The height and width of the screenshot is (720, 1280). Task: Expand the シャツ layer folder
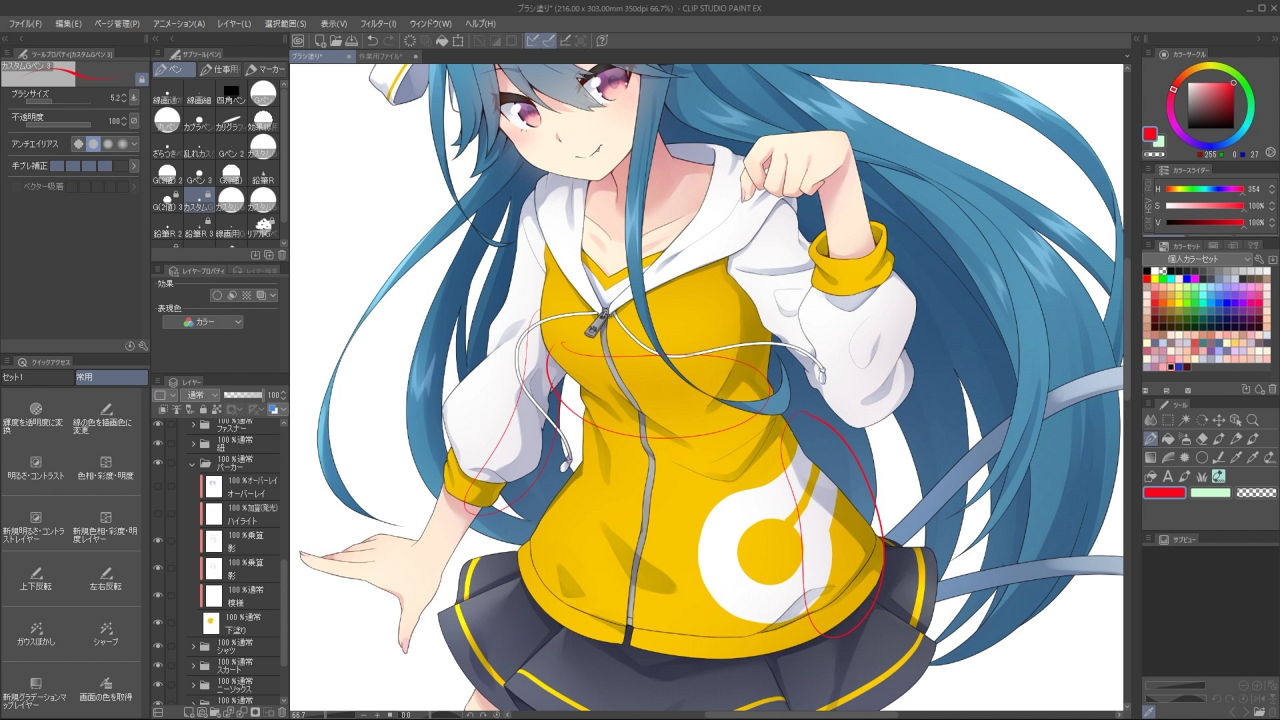[193, 647]
